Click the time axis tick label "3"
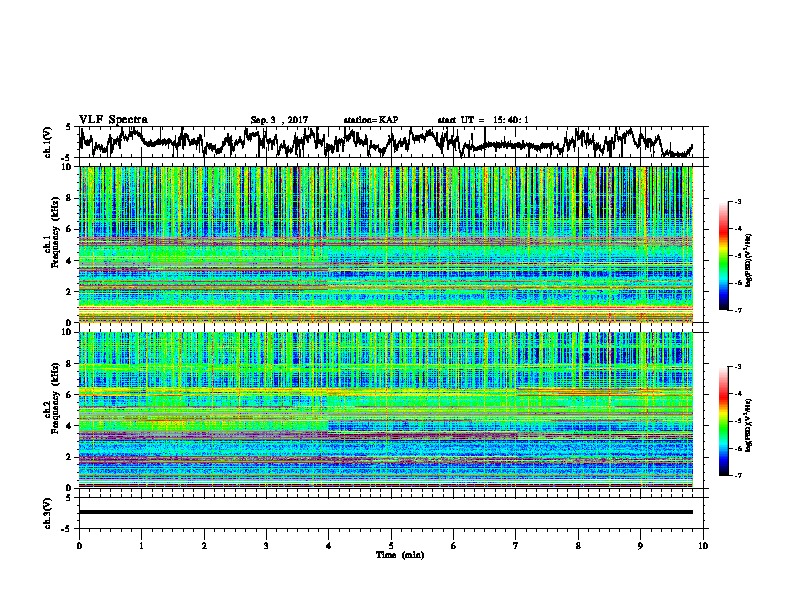792x612 pixels. tap(266, 546)
